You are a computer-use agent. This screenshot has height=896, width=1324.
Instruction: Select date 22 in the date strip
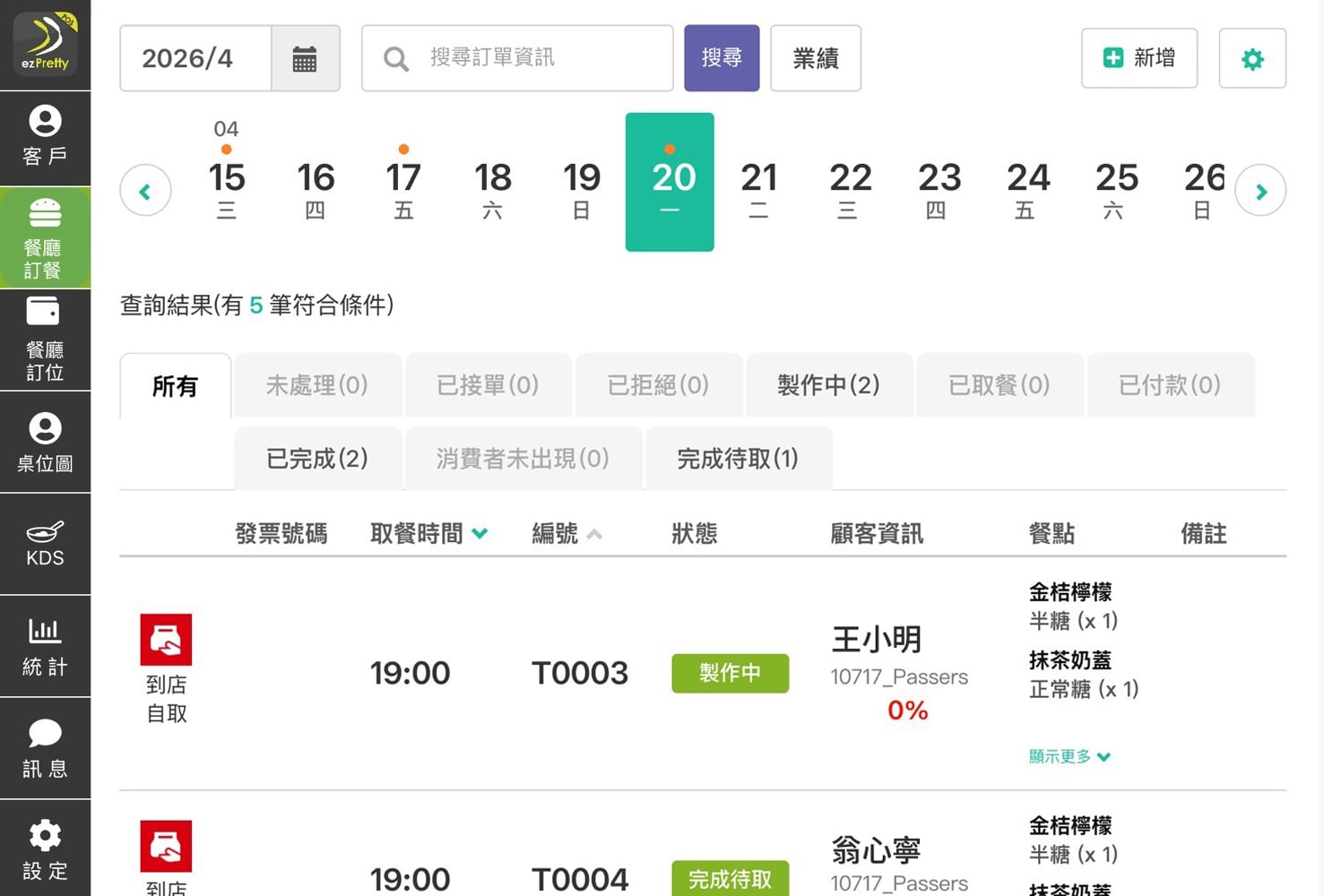pos(849,189)
